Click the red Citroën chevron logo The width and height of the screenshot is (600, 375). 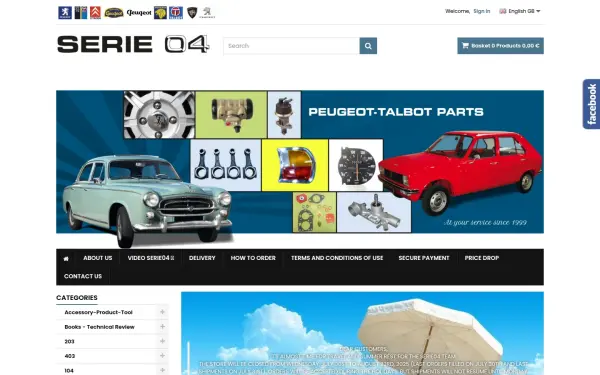(95, 13)
